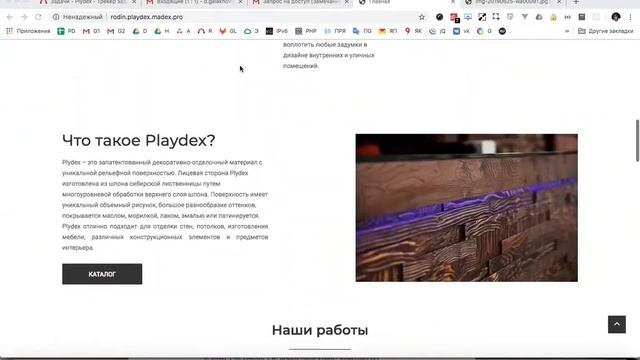Viewport: 640px width, 360px height.
Task: Switch to the first tab about Plydex tasks
Action: pyautogui.click(x=84, y=2)
